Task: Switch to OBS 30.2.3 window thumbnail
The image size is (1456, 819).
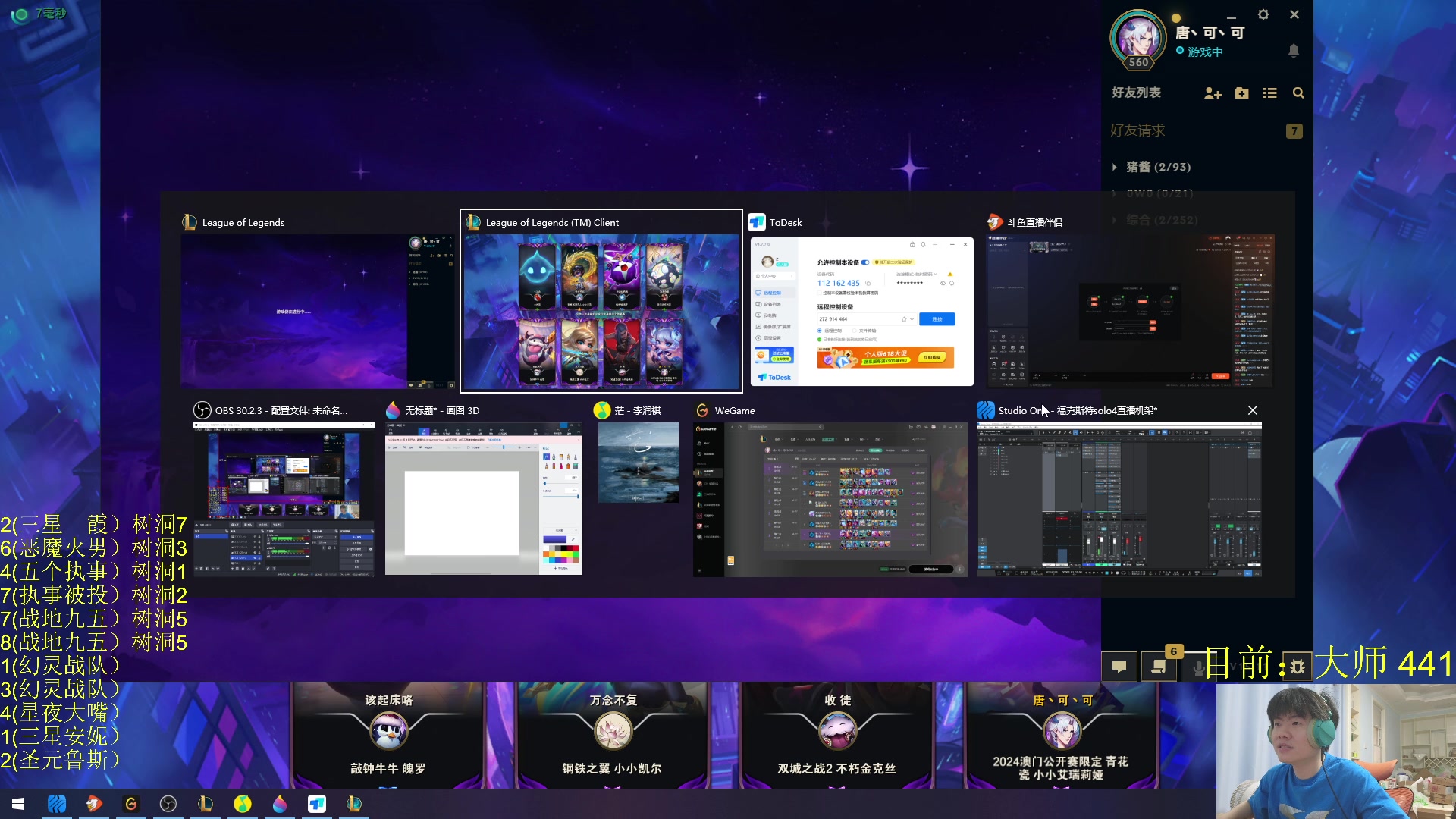Action: [284, 500]
